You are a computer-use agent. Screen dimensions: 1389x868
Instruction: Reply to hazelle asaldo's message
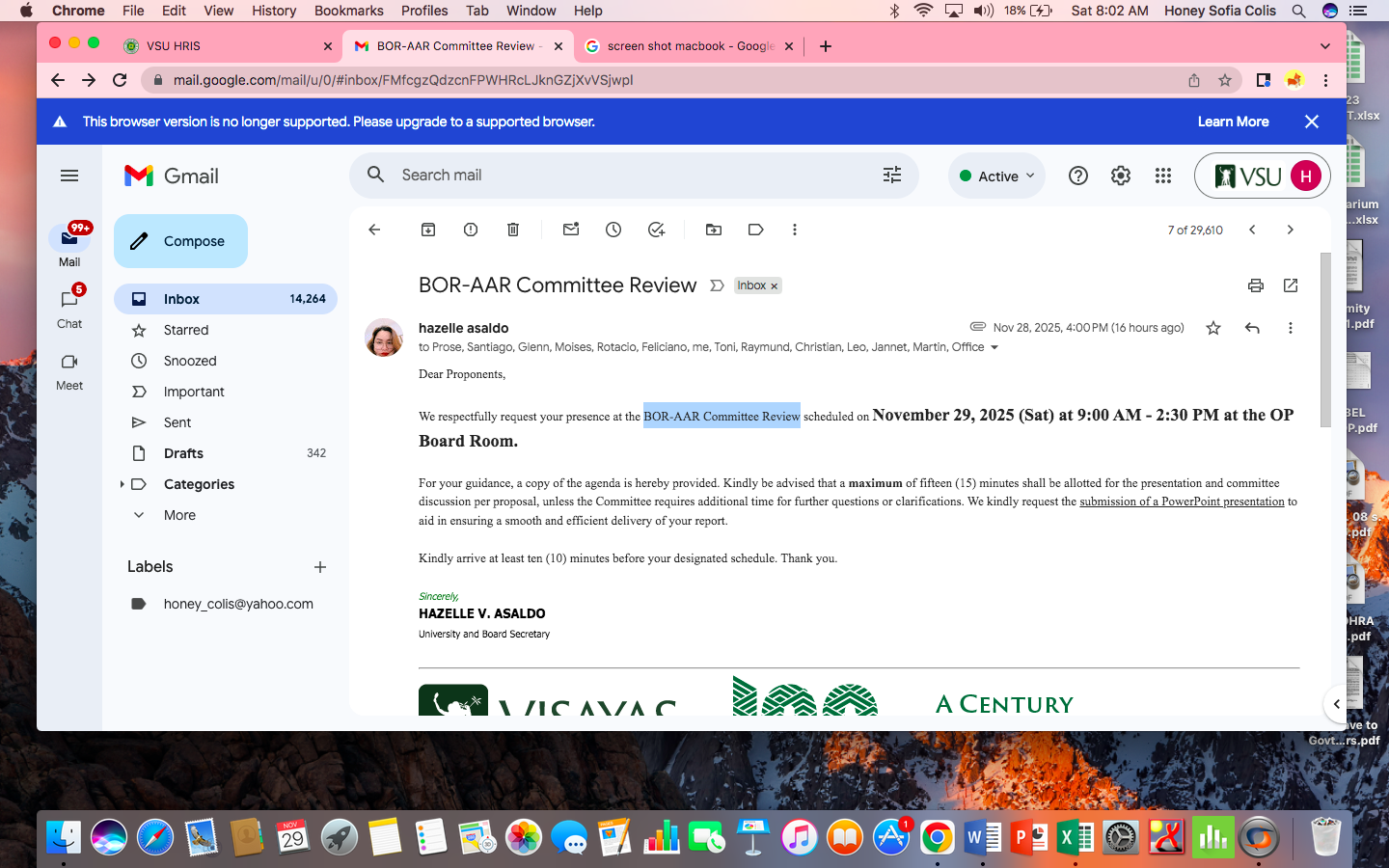[x=1252, y=328]
